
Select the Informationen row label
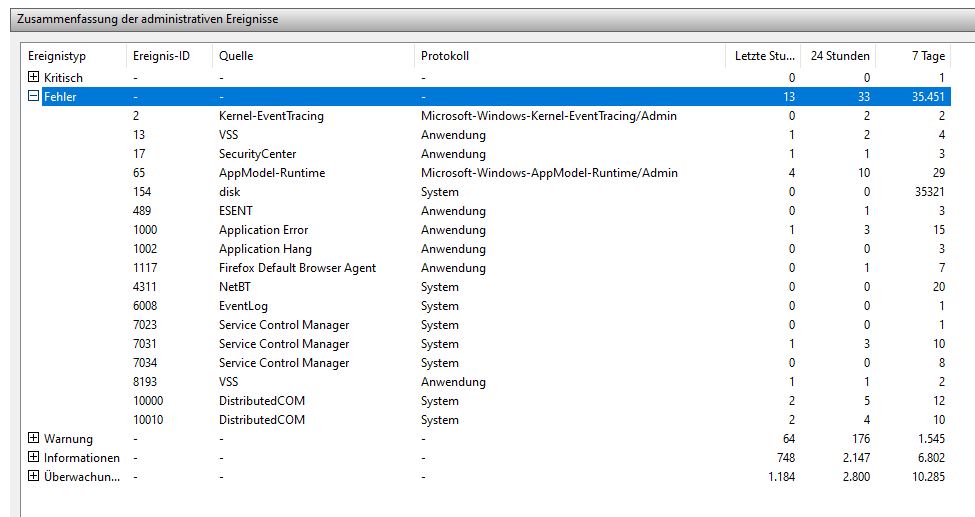click(x=81, y=458)
